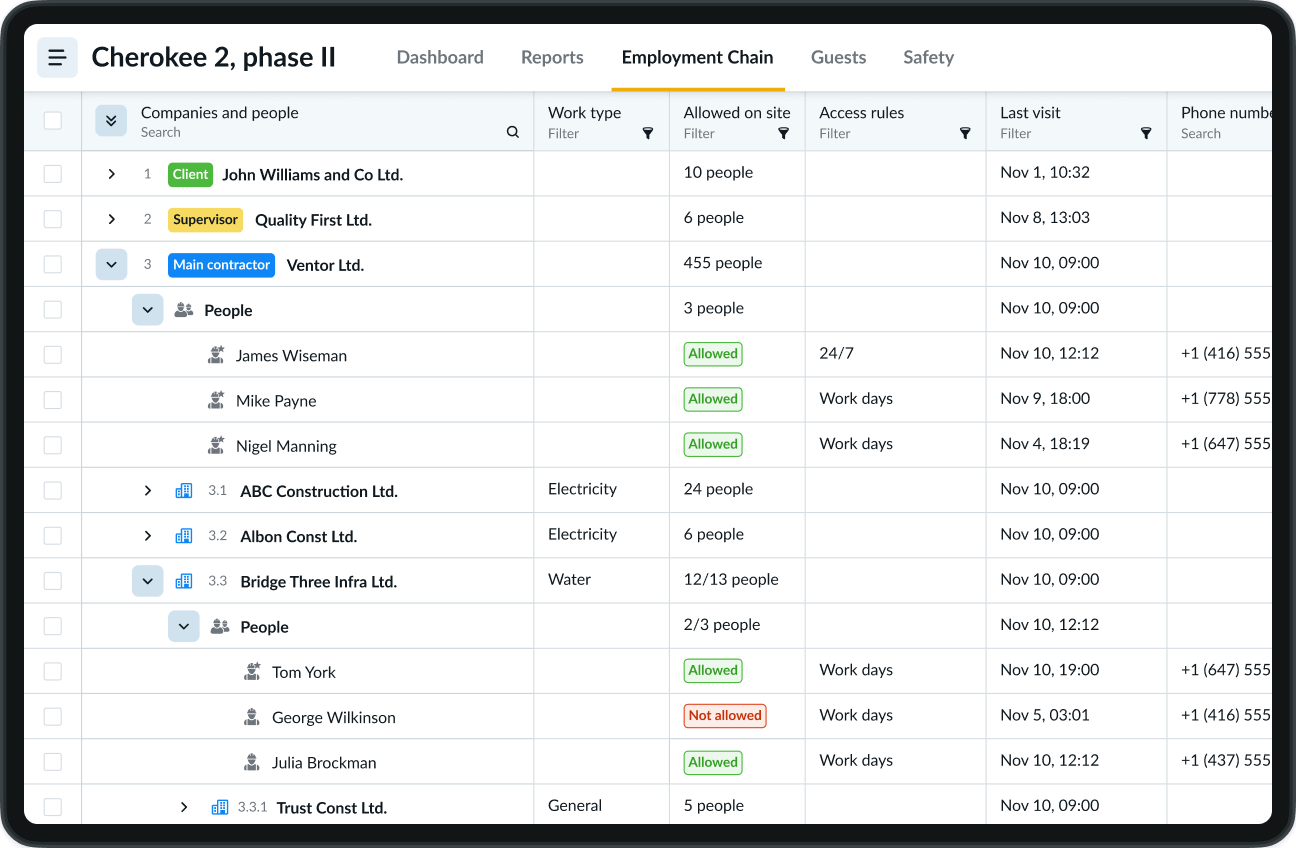Check the box for John Williams and Co Ltd.

point(53,174)
